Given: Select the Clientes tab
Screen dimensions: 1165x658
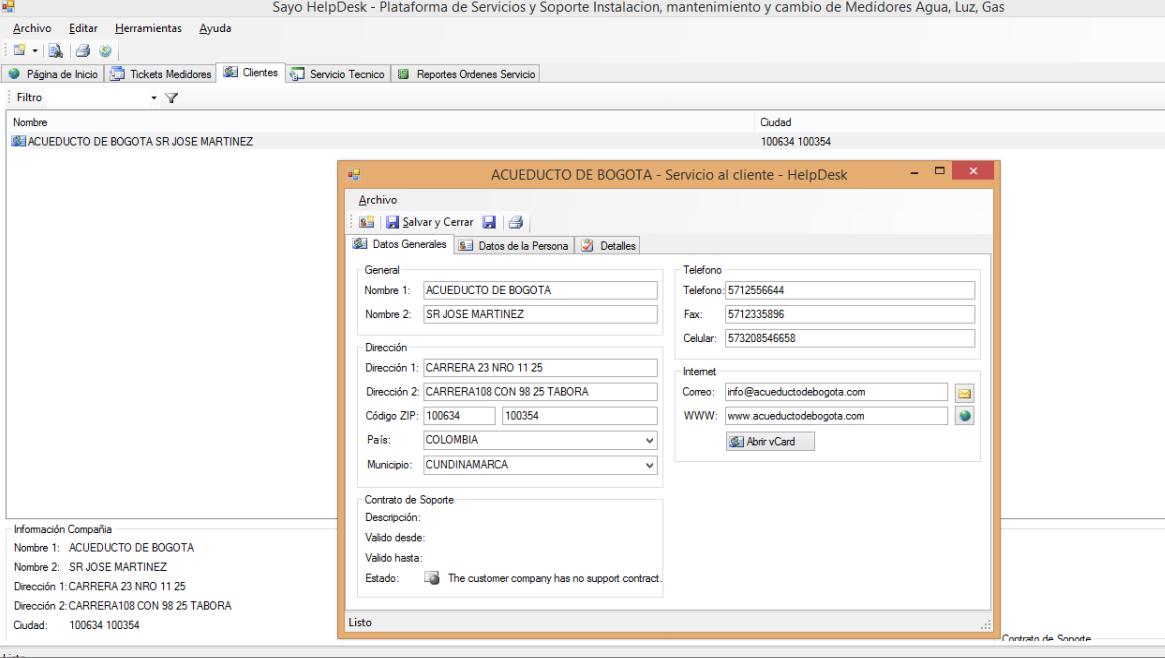Looking at the screenshot, I should 251,72.
